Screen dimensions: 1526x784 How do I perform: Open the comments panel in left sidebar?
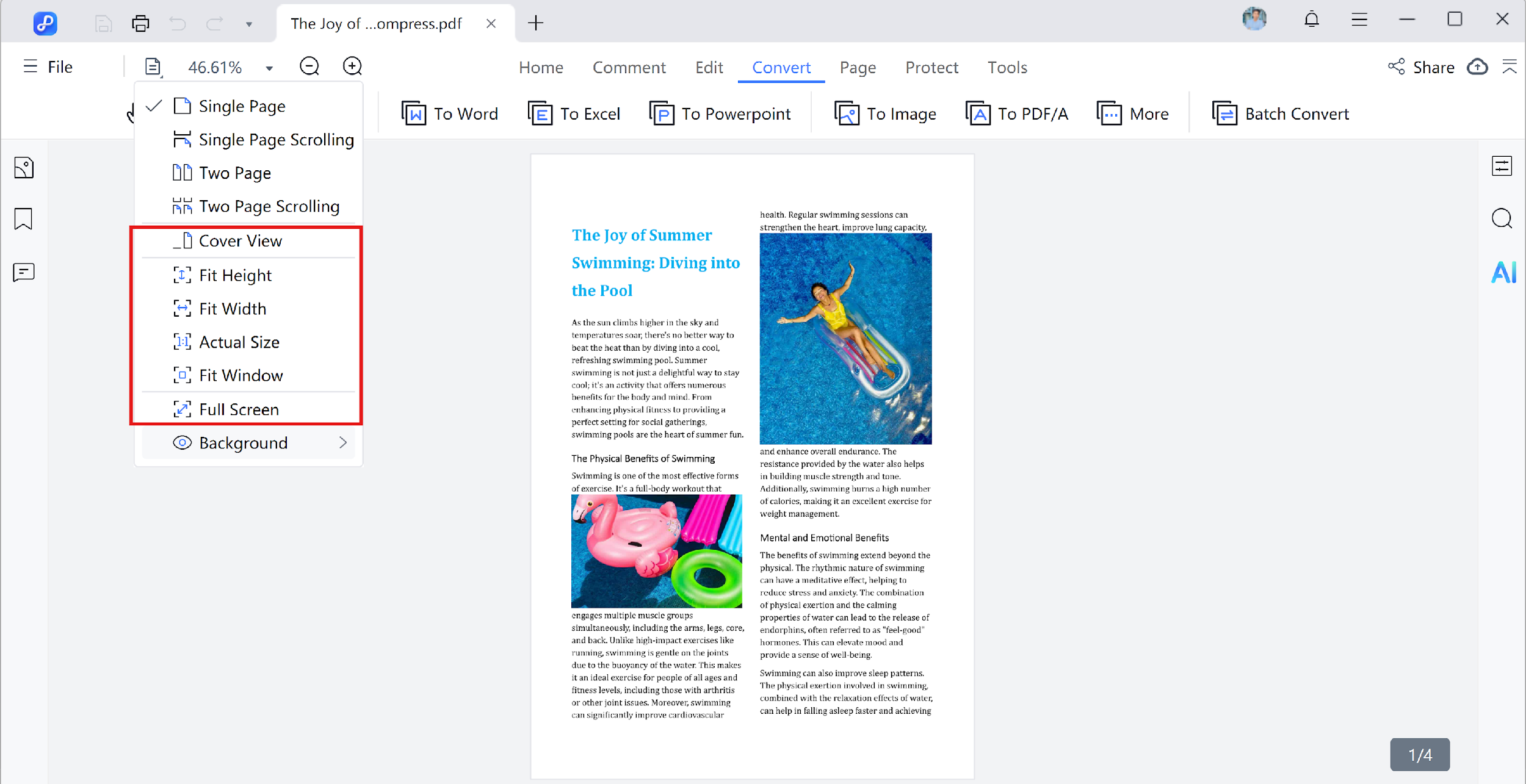(24, 272)
